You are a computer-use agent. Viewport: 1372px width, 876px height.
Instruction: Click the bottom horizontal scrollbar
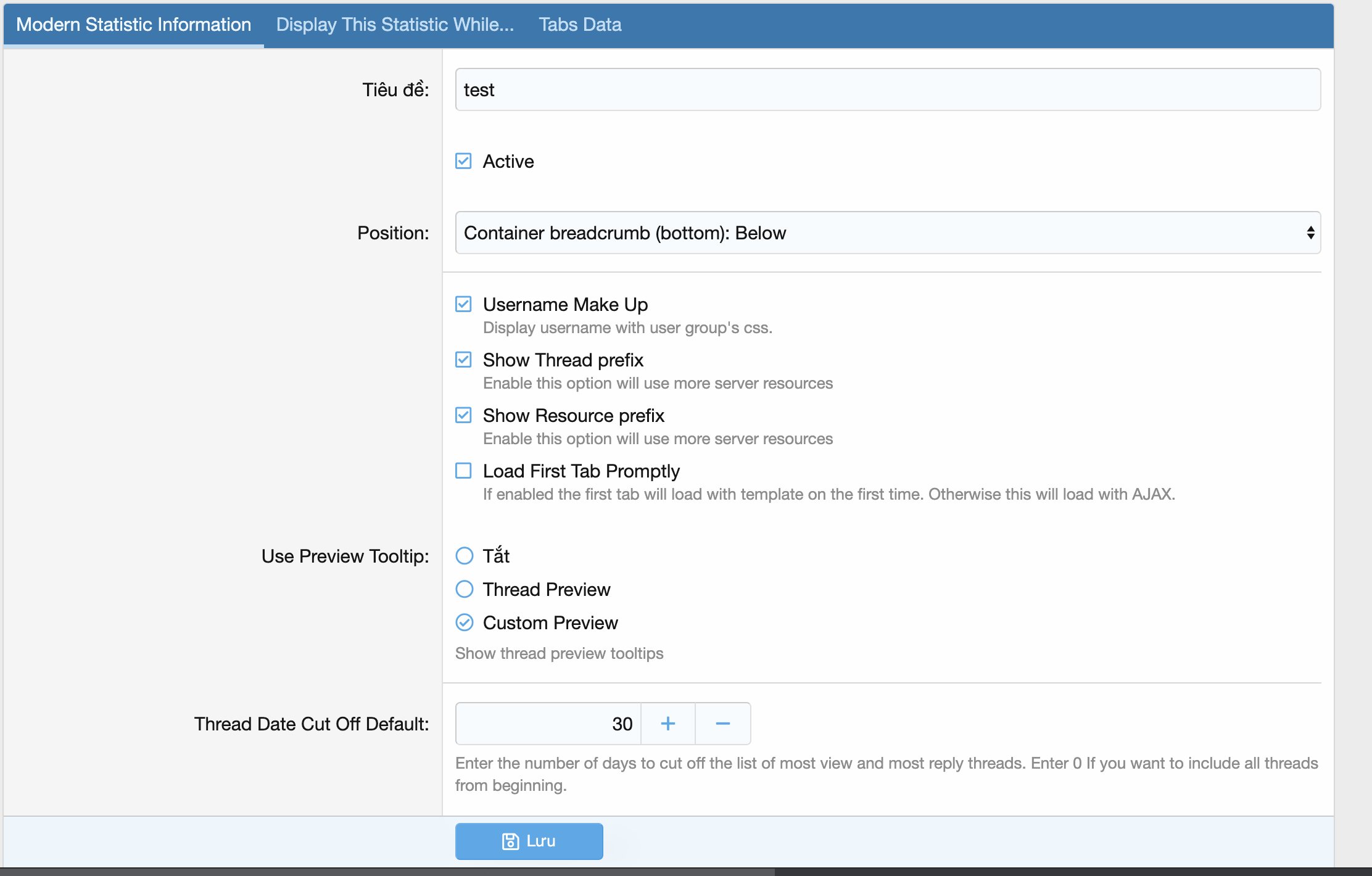click(389, 872)
